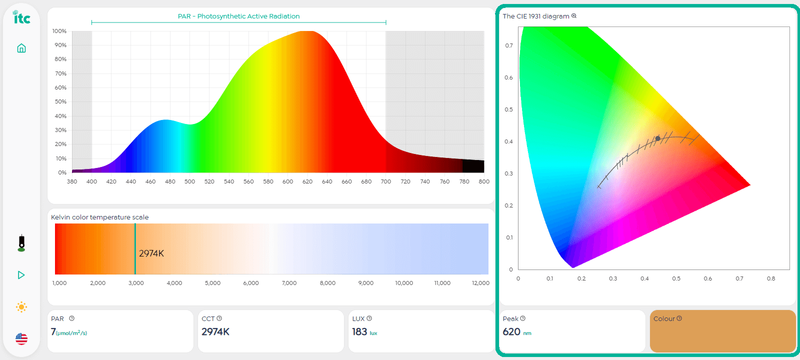This screenshot has height=360, width=800.
Task: Open the PAR info help icon
Action: [71, 318]
